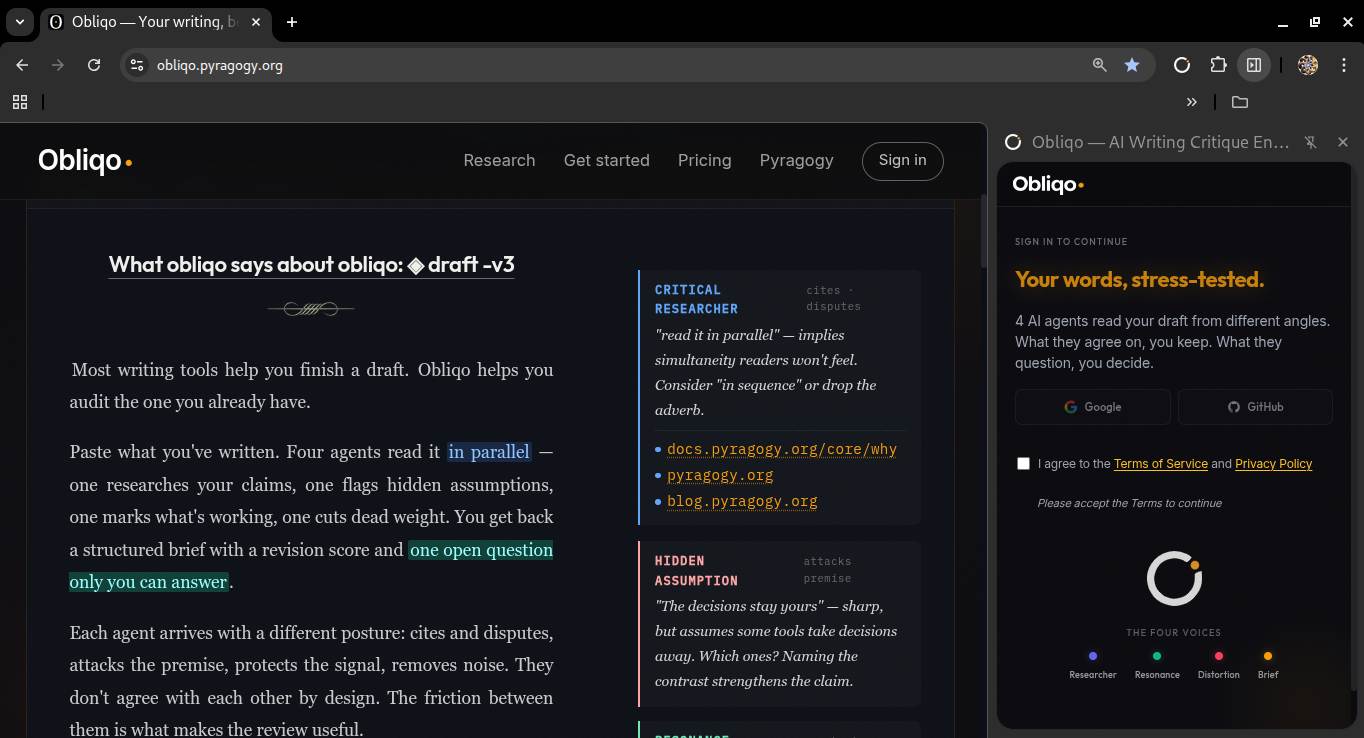Click the browser forward arrow
This screenshot has width=1364, height=738.
[58, 65]
